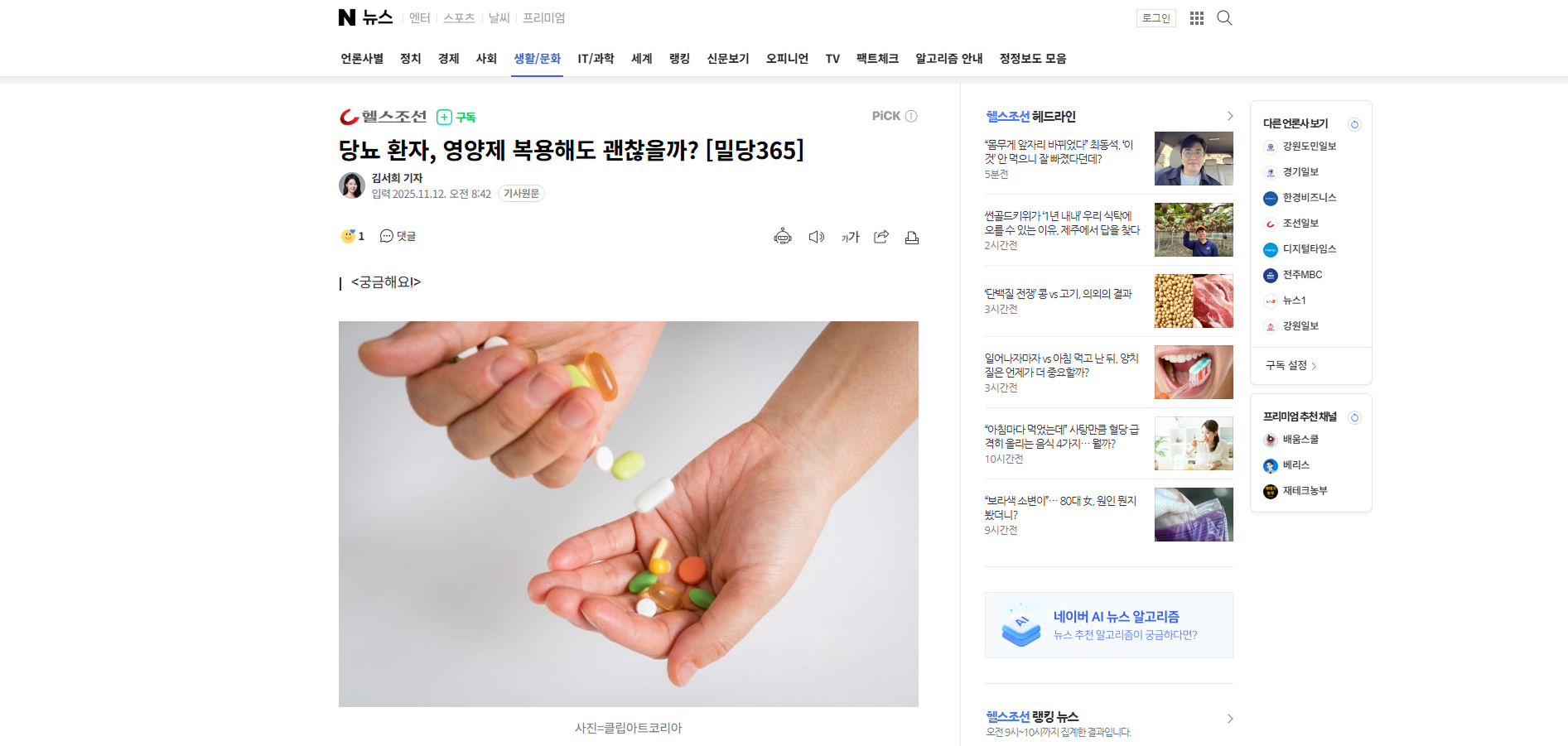Viewport: 1568px width, 746px height.
Task: Click the AI summary robot icon
Action: pyautogui.click(x=783, y=237)
